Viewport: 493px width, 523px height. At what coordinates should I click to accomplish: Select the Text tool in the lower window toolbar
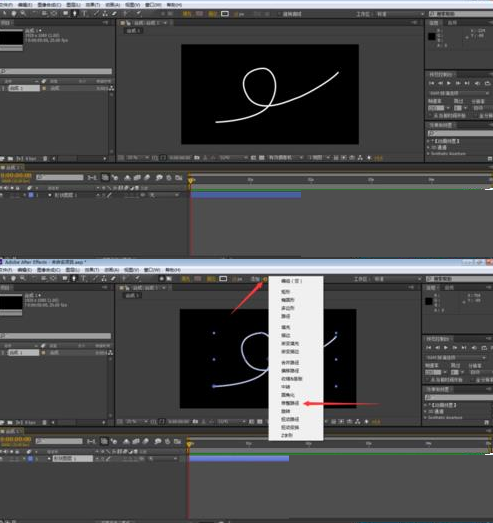[x=83, y=278]
